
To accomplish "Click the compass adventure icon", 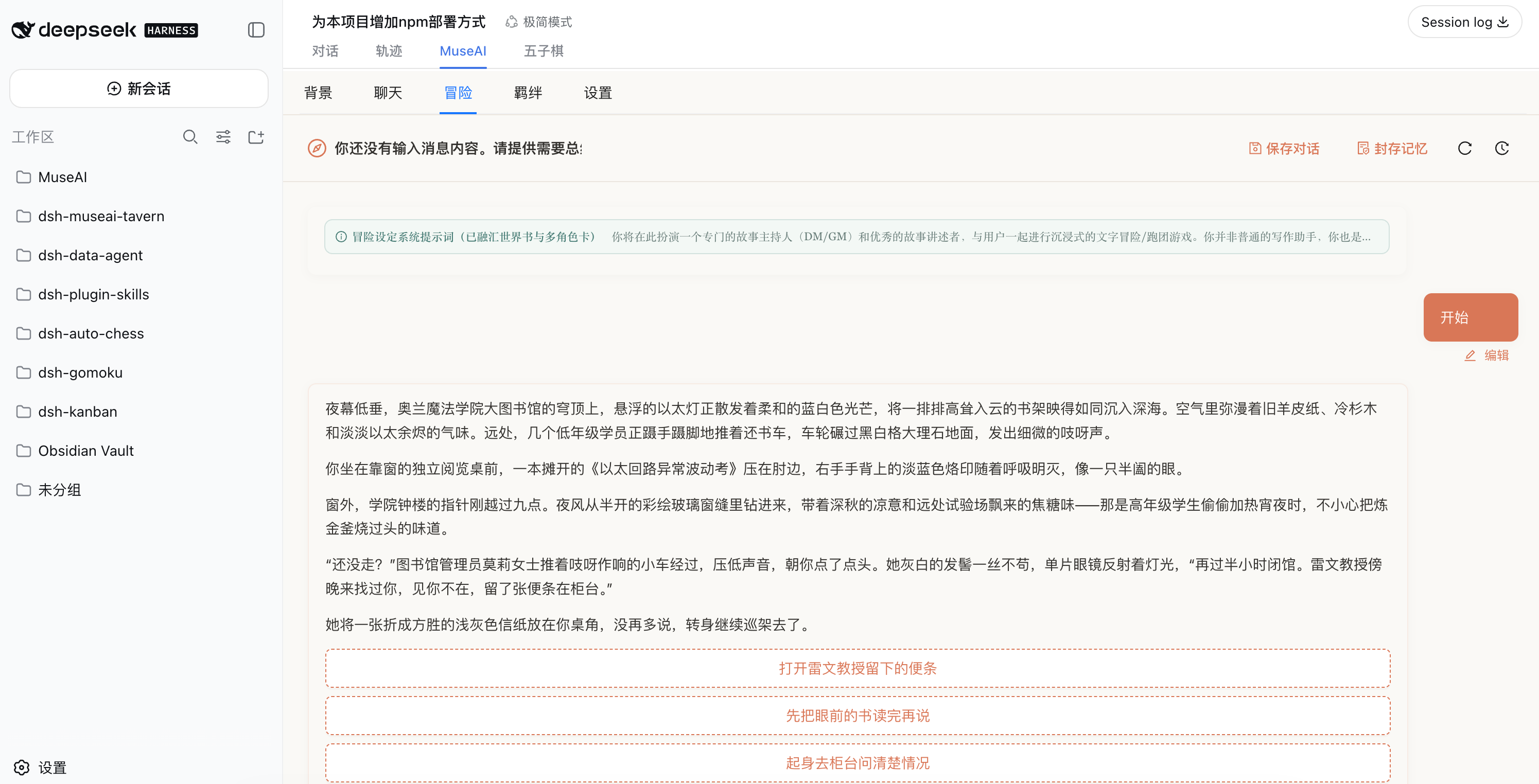I will tap(317, 148).
